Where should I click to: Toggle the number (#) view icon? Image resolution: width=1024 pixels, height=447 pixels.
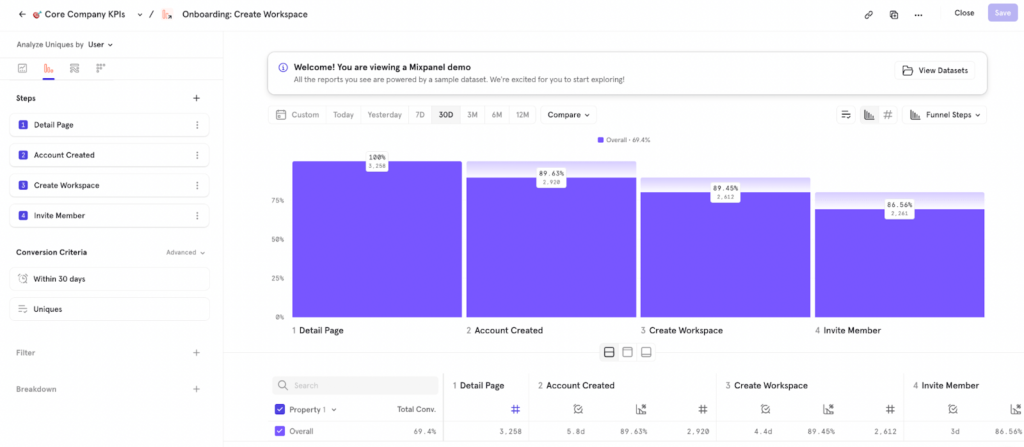point(888,115)
